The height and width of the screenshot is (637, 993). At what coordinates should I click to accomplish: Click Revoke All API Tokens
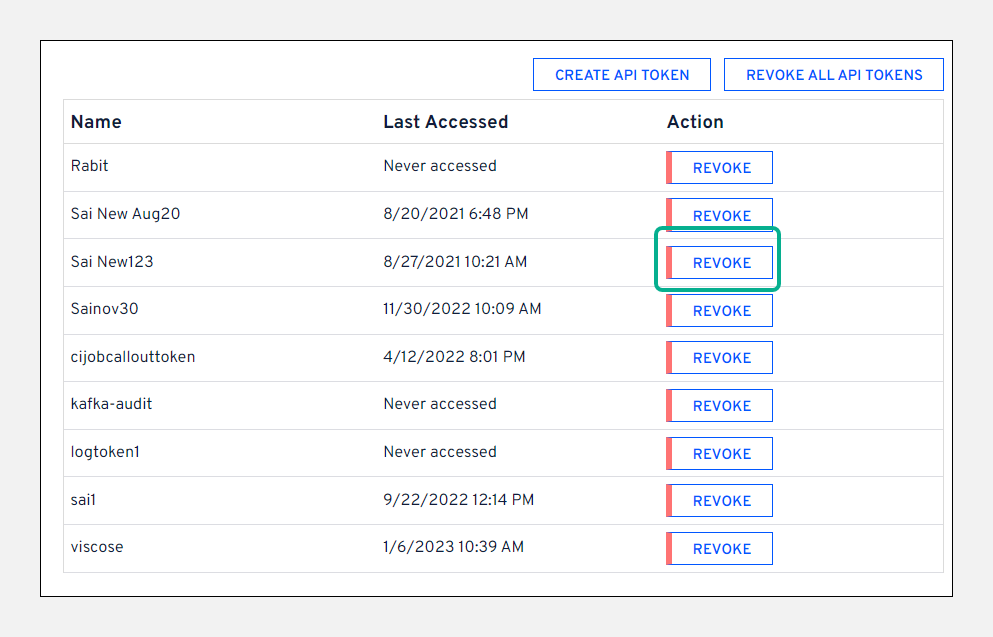[833, 75]
